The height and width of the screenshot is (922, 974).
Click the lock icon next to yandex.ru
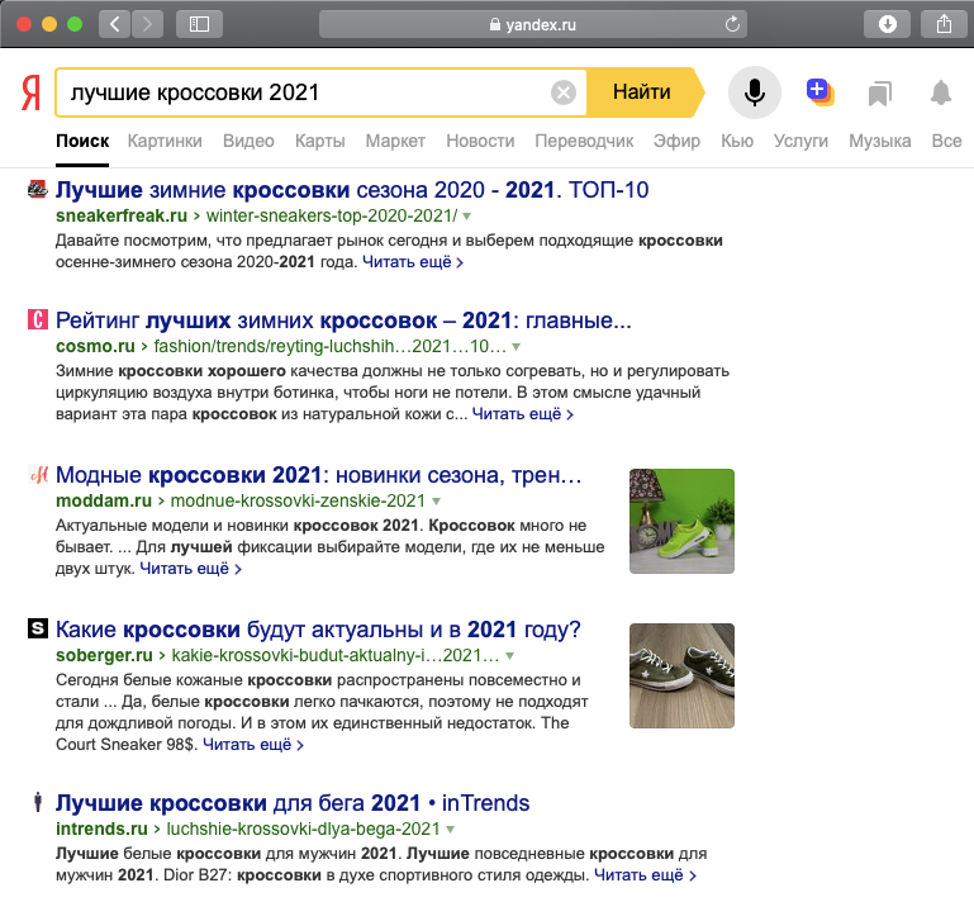pos(495,24)
